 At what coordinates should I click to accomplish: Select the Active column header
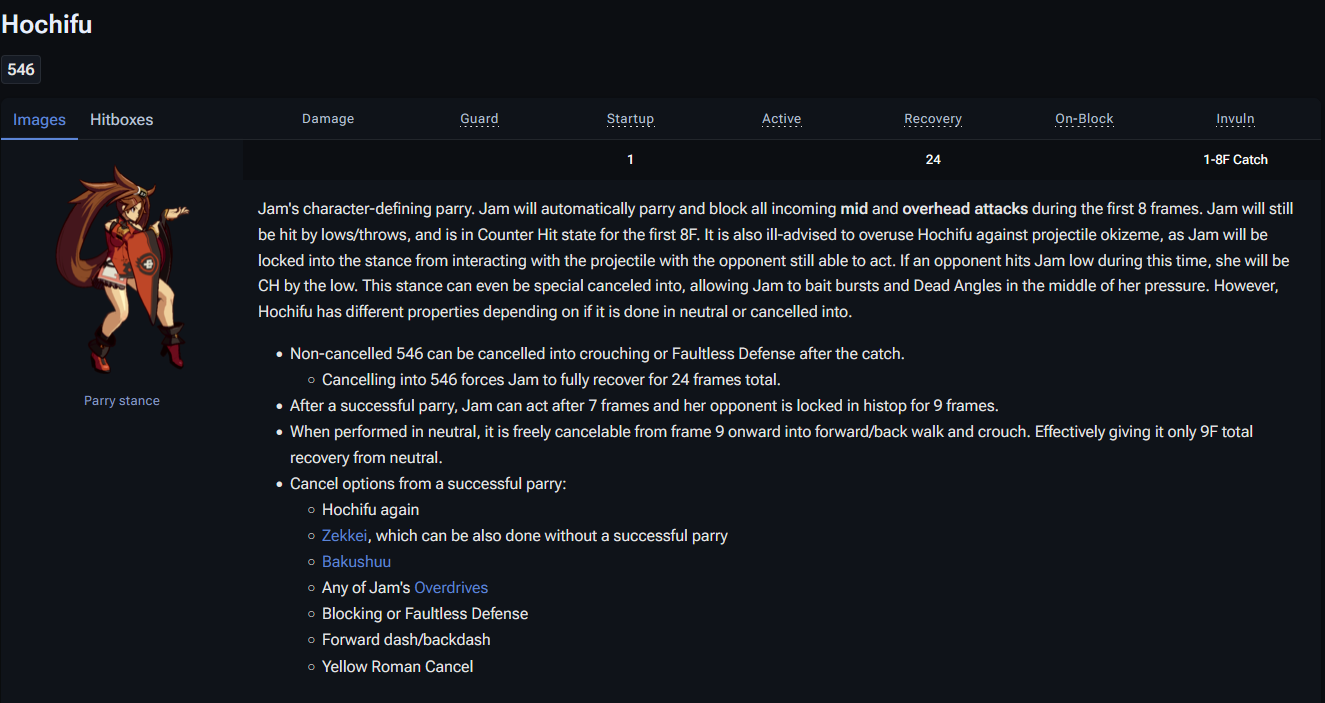[781, 119]
